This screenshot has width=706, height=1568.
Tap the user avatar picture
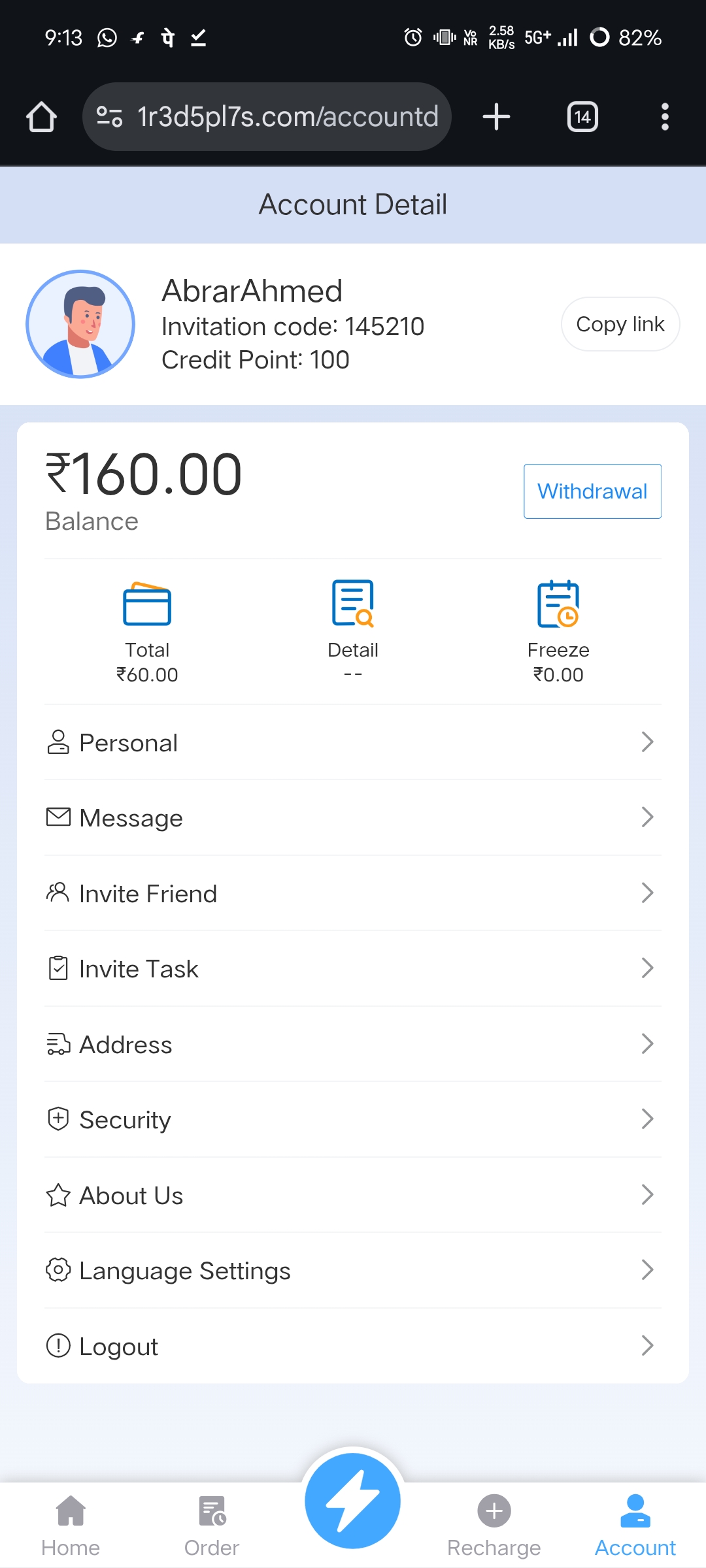(80, 324)
